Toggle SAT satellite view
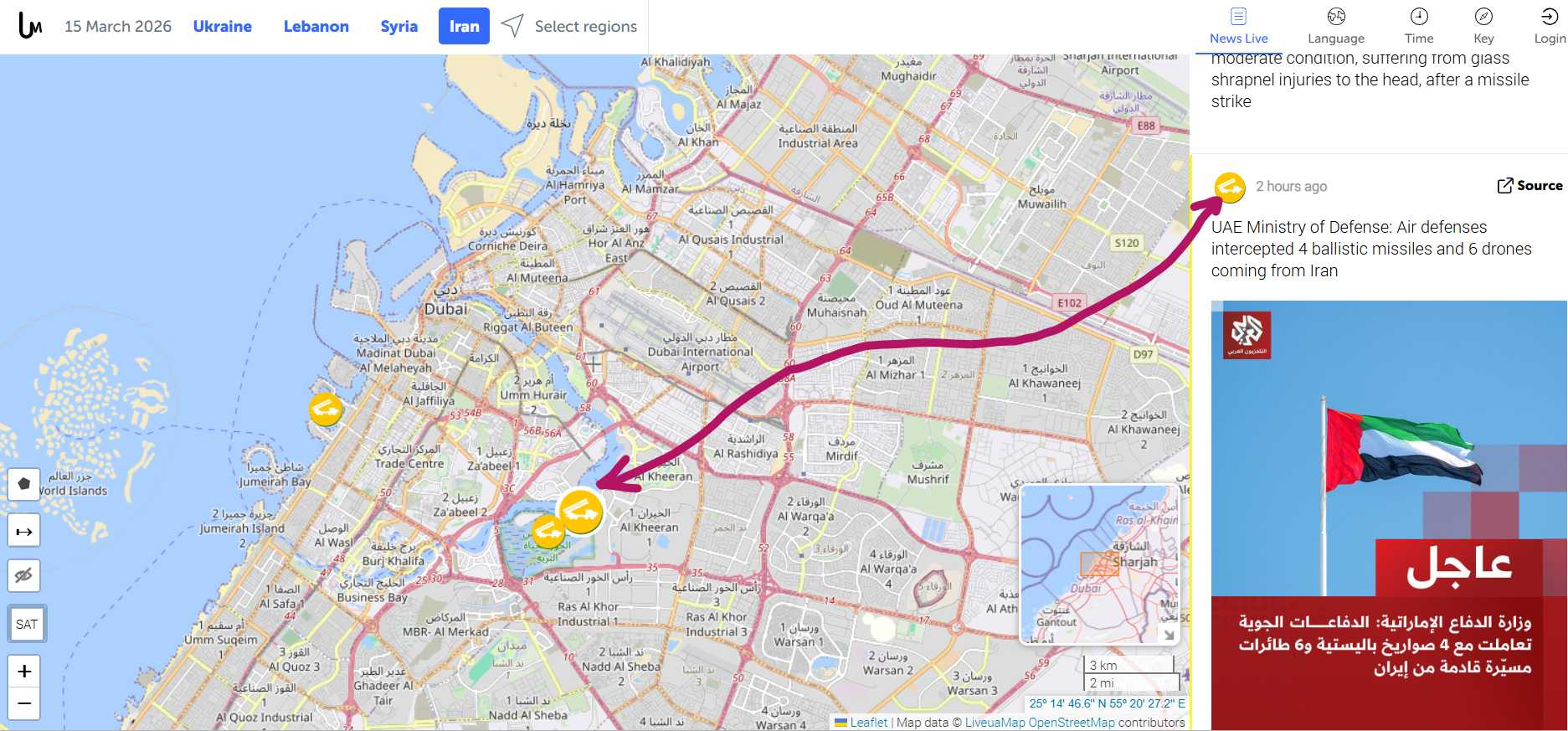Viewport: 1568px width, 731px height. coord(27,624)
